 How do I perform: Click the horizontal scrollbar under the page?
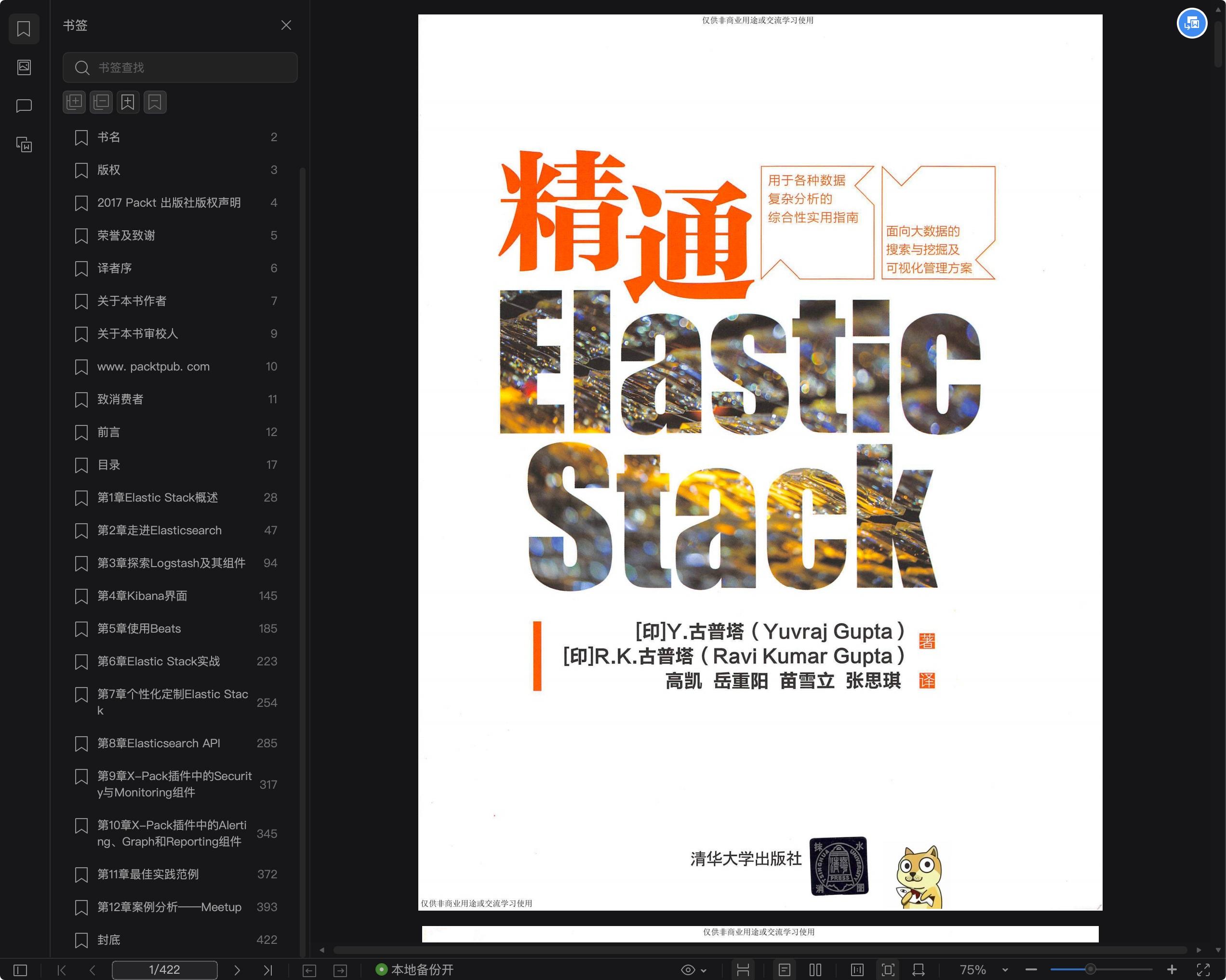point(760,950)
